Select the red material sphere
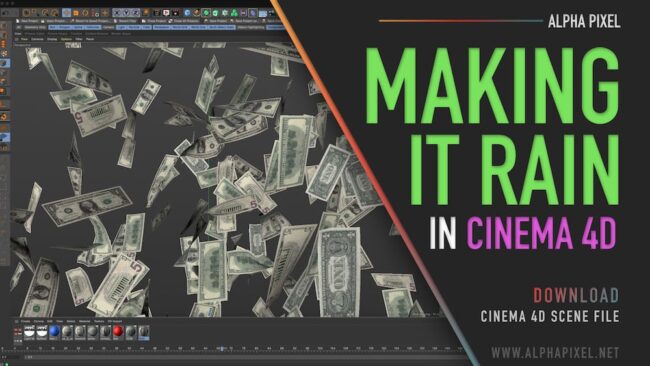 point(118,331)
